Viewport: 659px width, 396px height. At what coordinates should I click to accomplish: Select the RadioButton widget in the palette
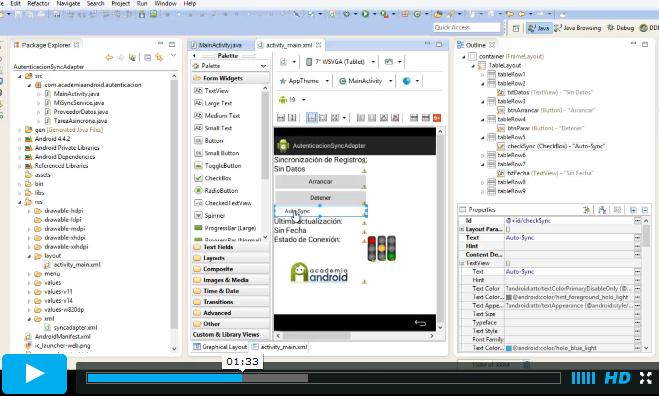[x=216, y=190]
